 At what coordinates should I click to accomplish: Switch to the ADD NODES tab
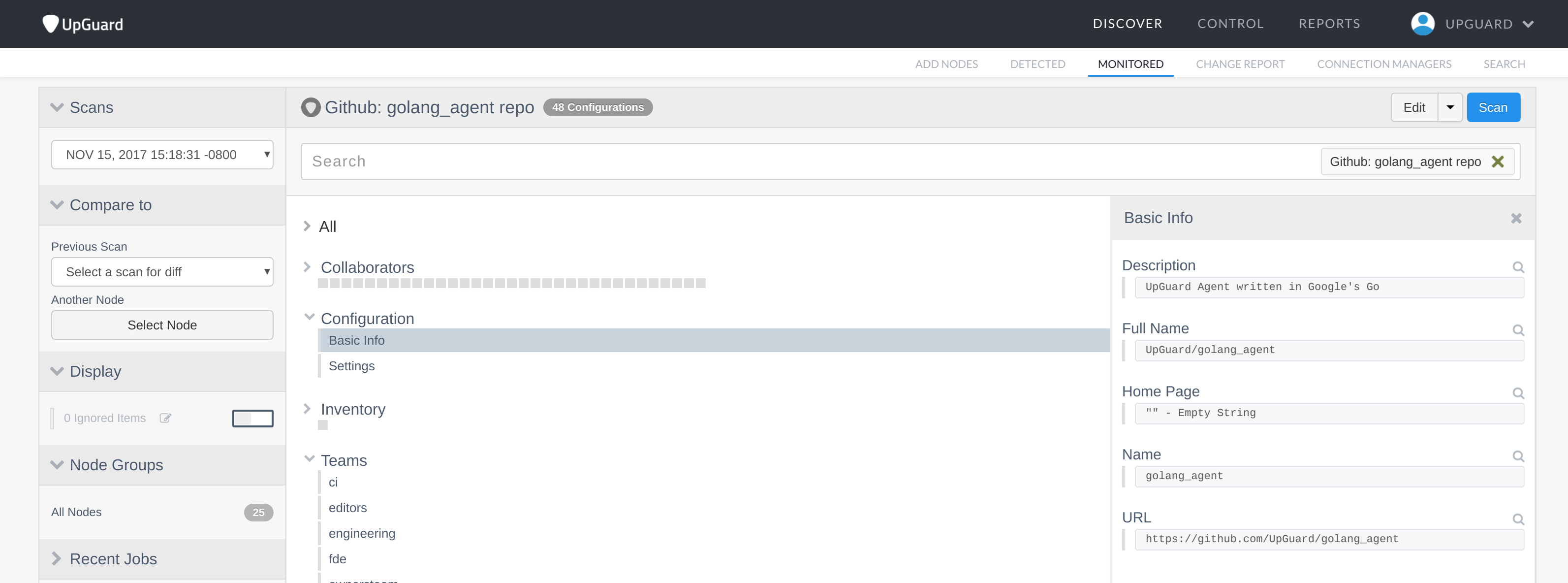click(x=946, y=64)
